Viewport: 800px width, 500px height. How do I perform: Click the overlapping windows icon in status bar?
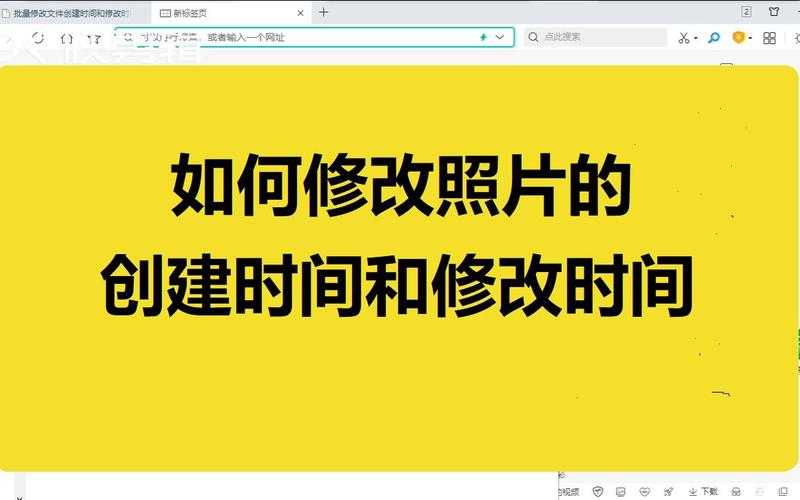[x=783, y=492]
